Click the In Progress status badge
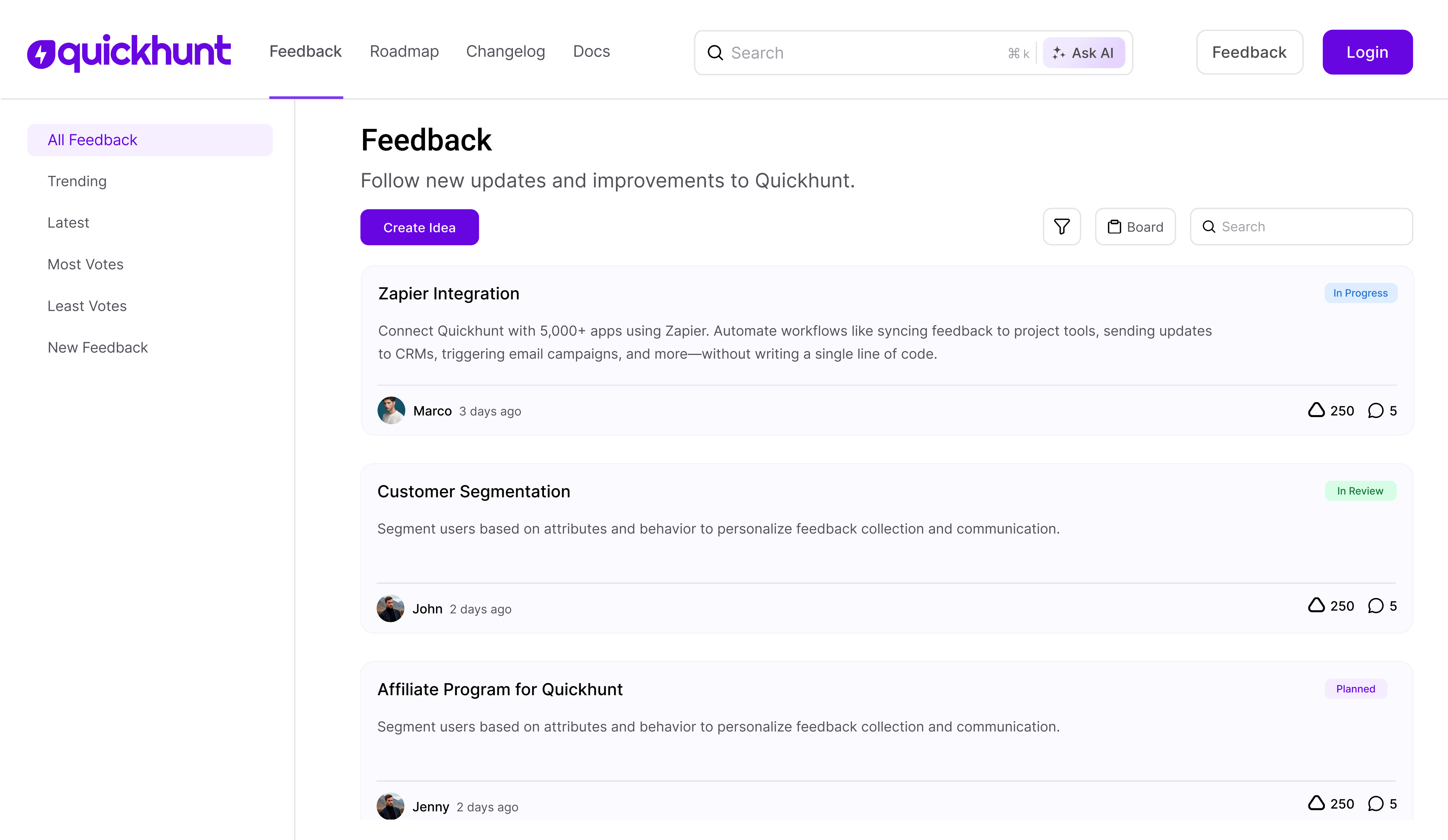Screen dimensions: 1448x840 1361,293
